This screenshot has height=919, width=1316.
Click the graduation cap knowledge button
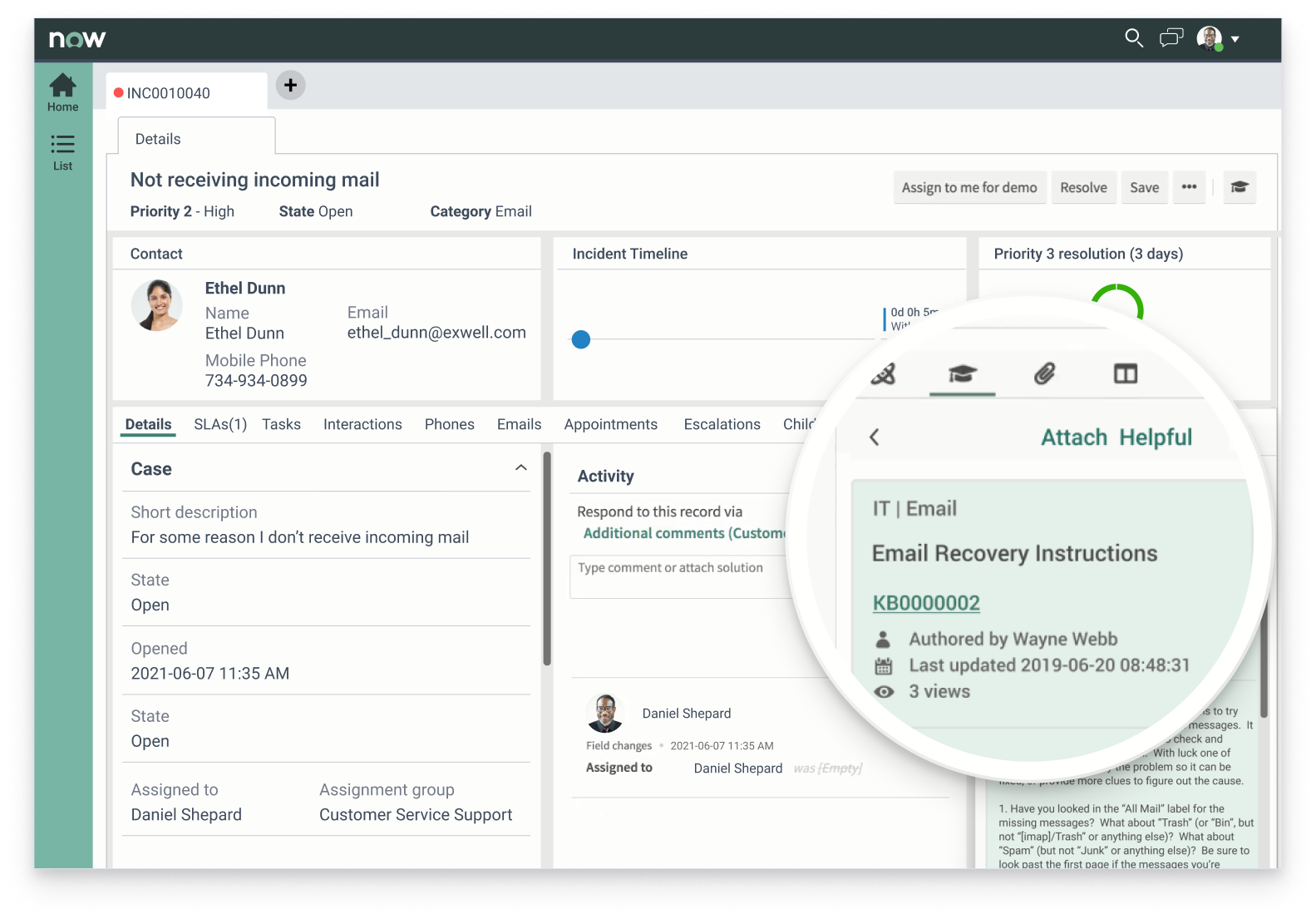(x=1239, y=187)
